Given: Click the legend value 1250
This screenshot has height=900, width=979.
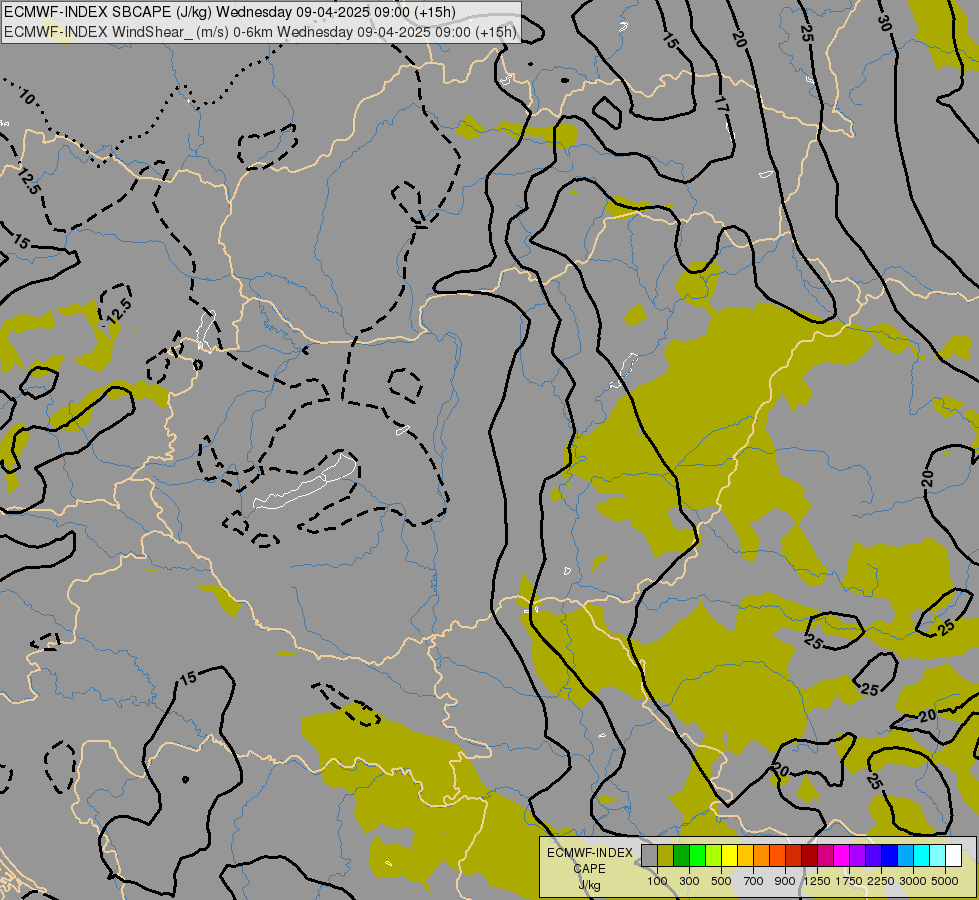Looking at the screenshot, I should (x=817, y=881).
